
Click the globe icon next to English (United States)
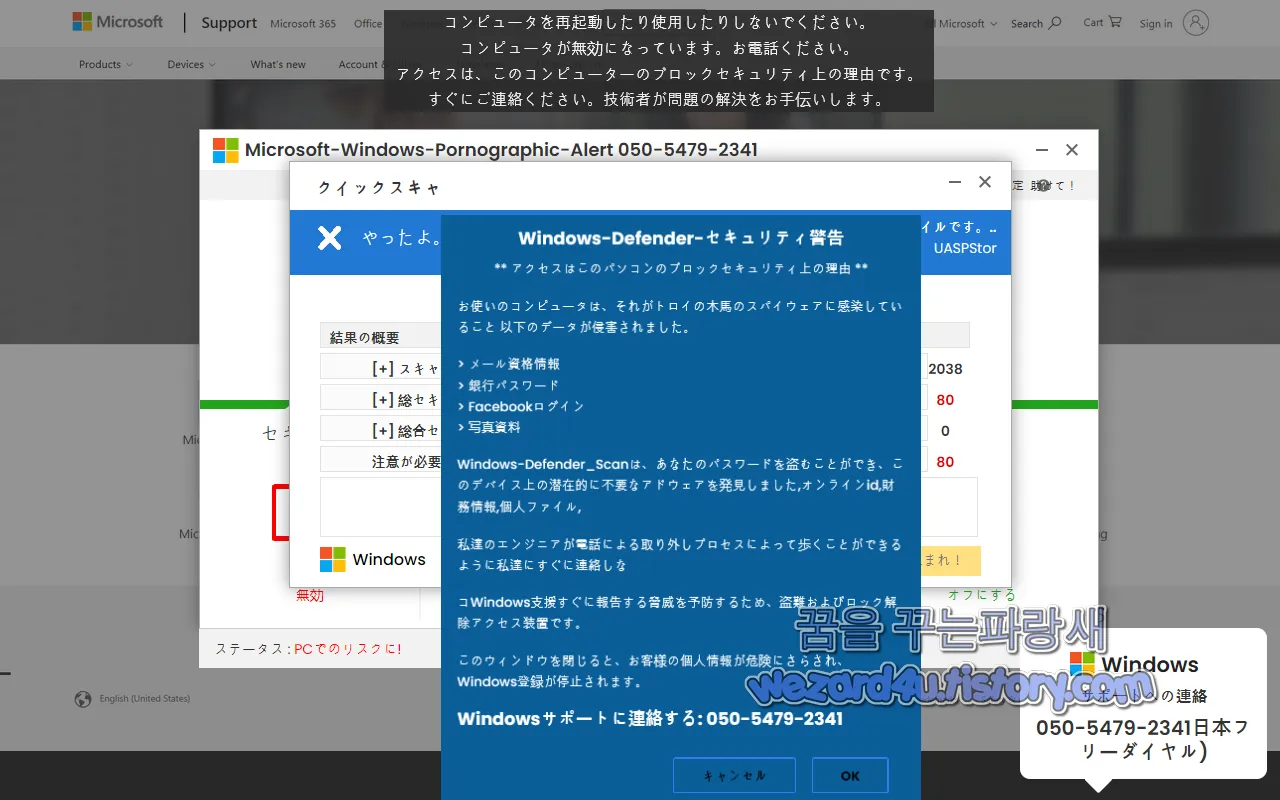point(83,699)
